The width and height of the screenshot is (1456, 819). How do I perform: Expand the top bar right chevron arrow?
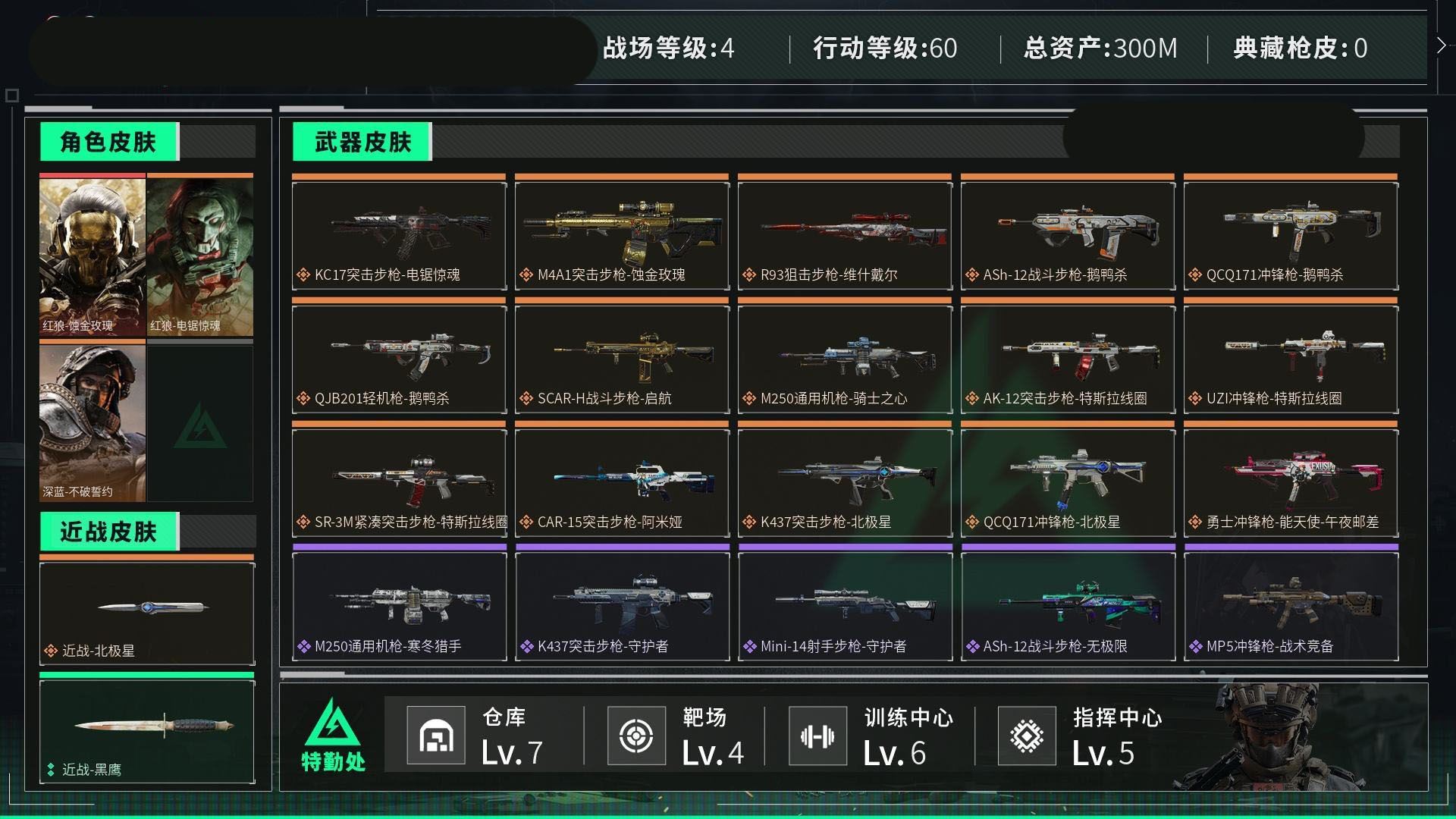[1441, 45]
